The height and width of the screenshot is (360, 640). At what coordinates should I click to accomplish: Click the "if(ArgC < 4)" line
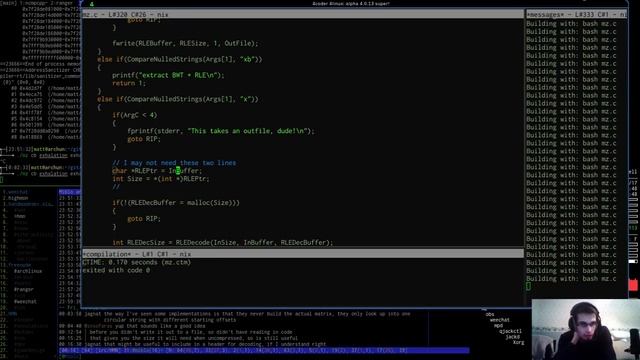[135, 115]
